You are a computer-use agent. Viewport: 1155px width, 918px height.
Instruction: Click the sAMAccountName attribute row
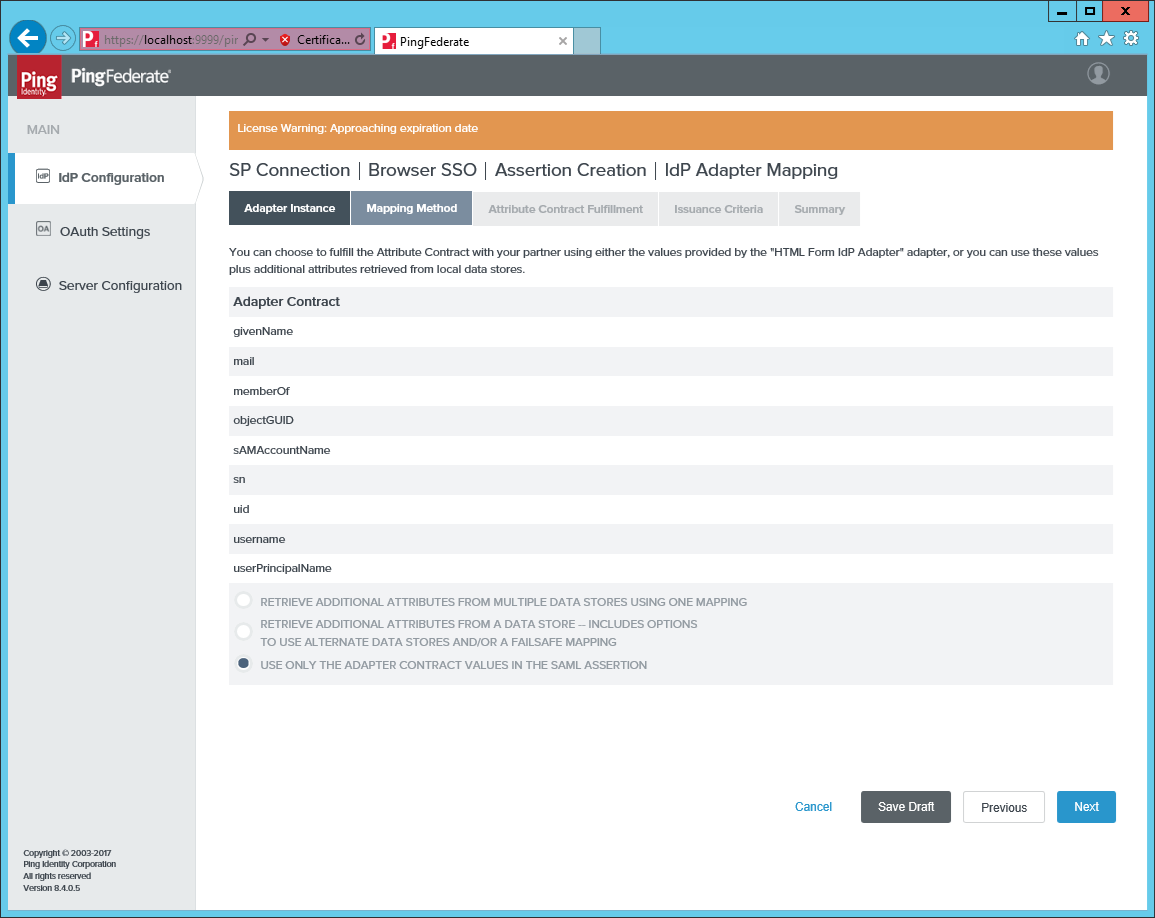pos(671,450)
